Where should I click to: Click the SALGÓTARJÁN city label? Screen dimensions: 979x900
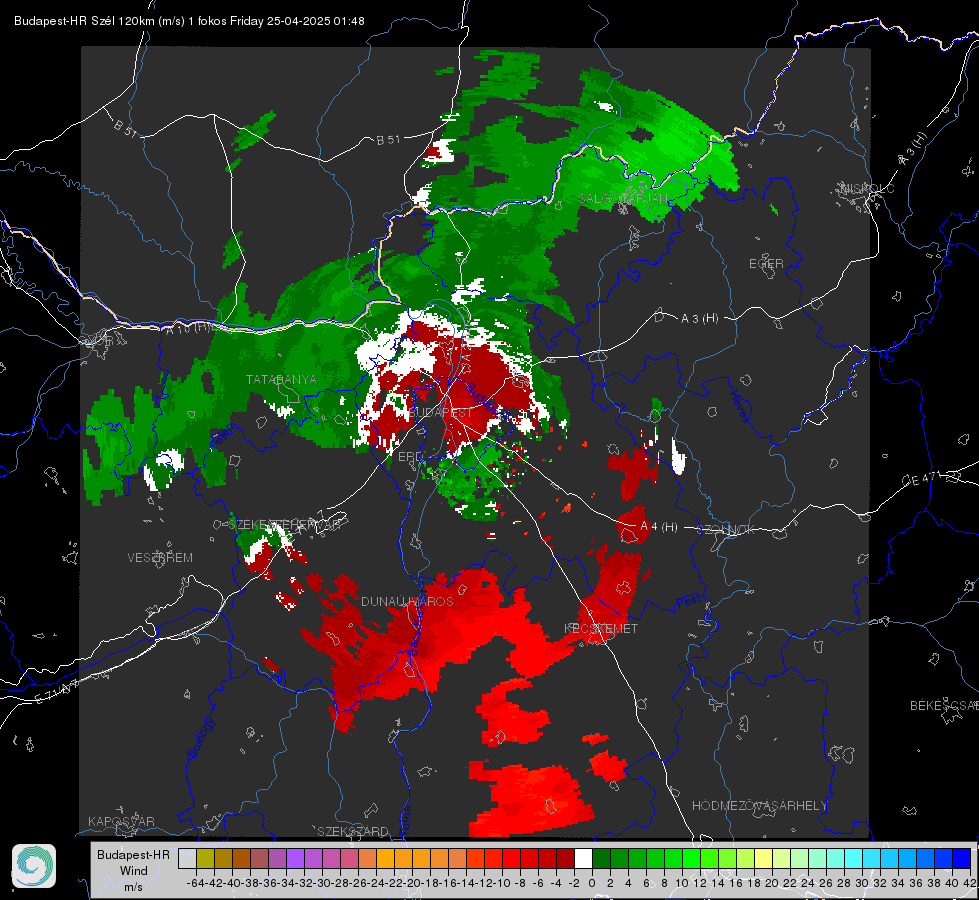tap(622, 199)
